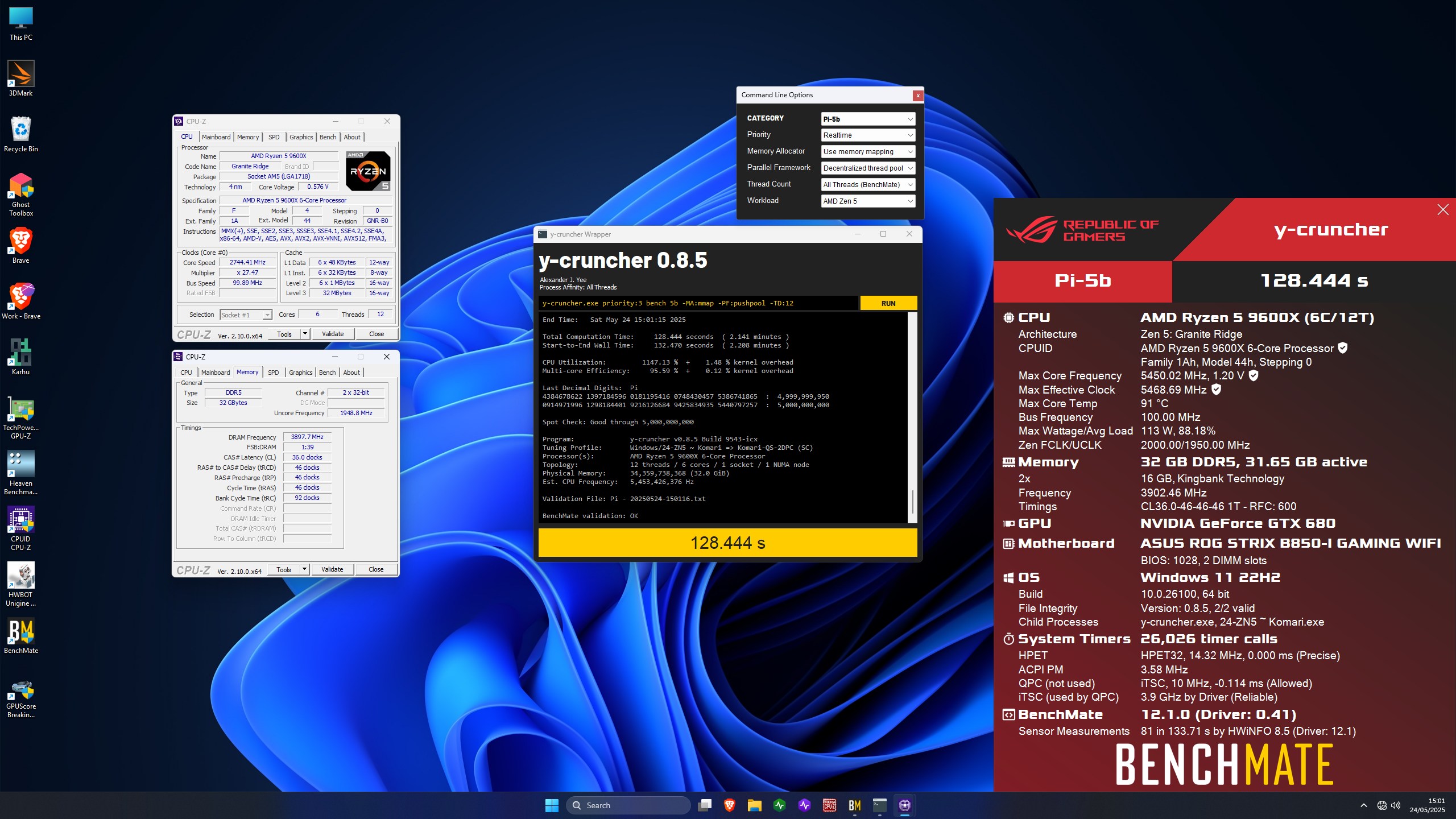Open Socket #1 selection dropdown in CPU-Z
This screenshot has height=819, width=1456.
[246, 315]
